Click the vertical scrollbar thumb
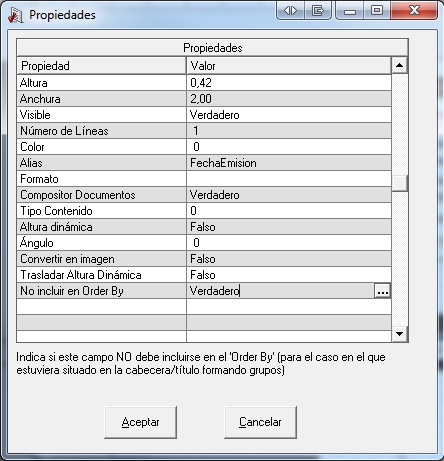 tap(400, 183)
